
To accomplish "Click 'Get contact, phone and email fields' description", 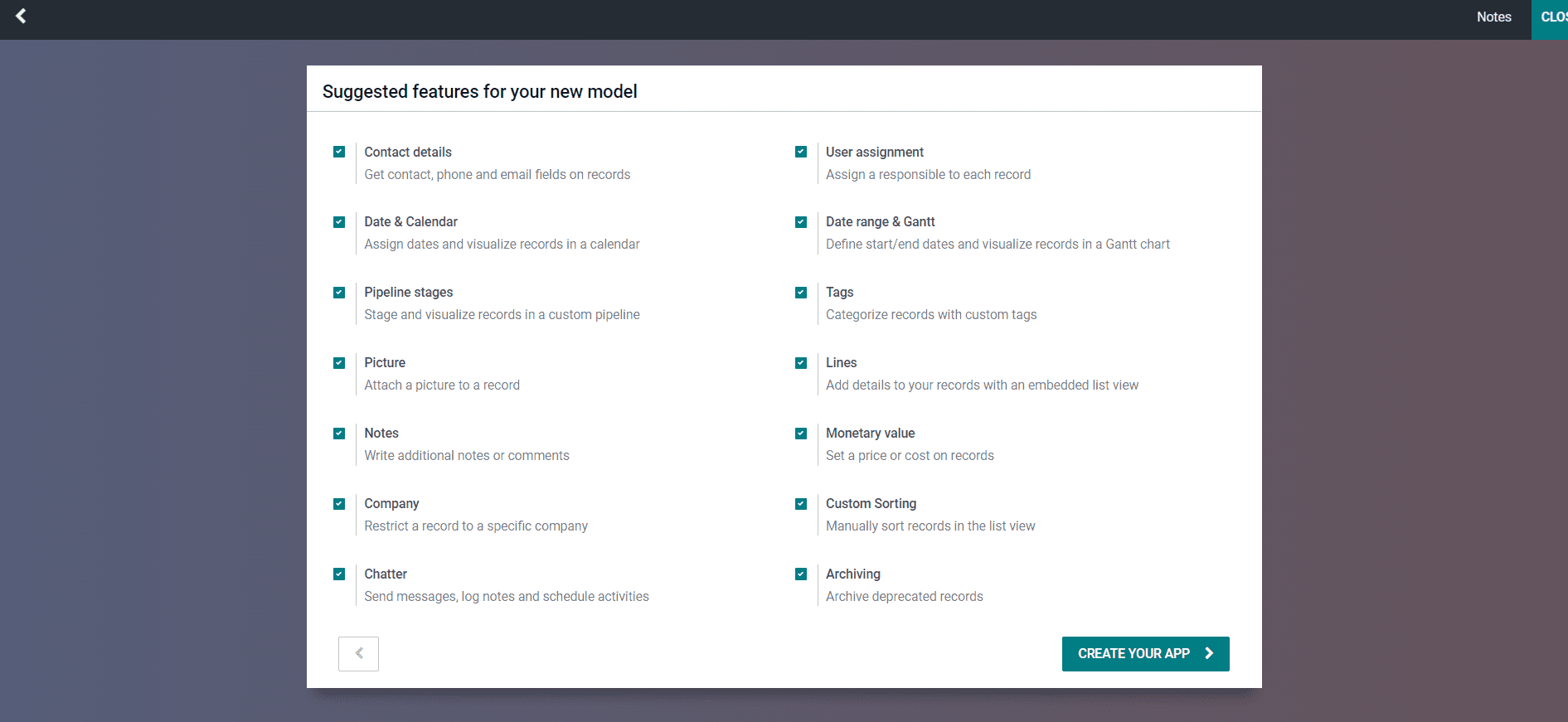I will pyautogui.click(x=498, y=174).
